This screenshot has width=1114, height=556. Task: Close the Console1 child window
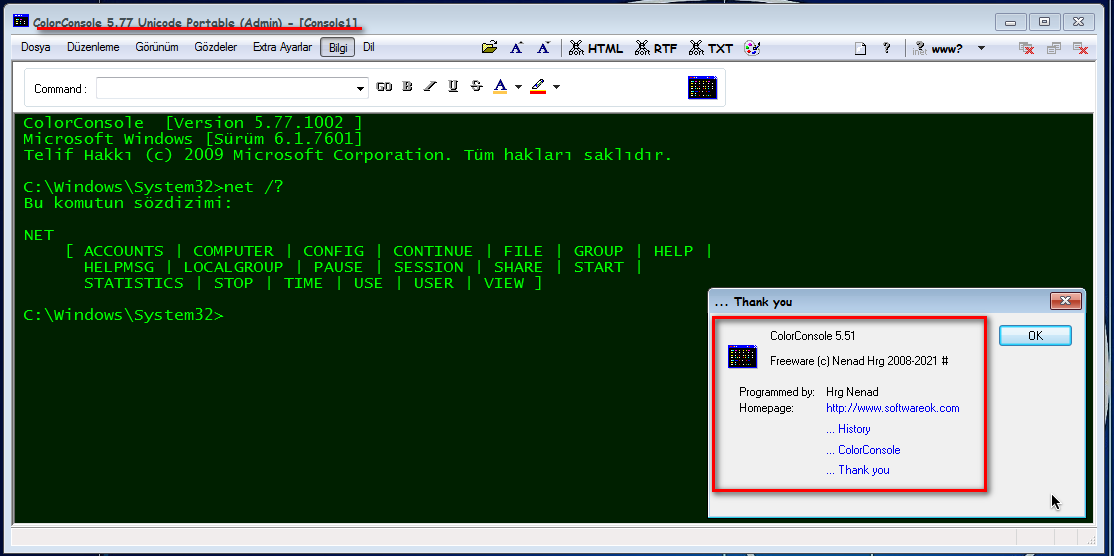tap(1081, 48)
